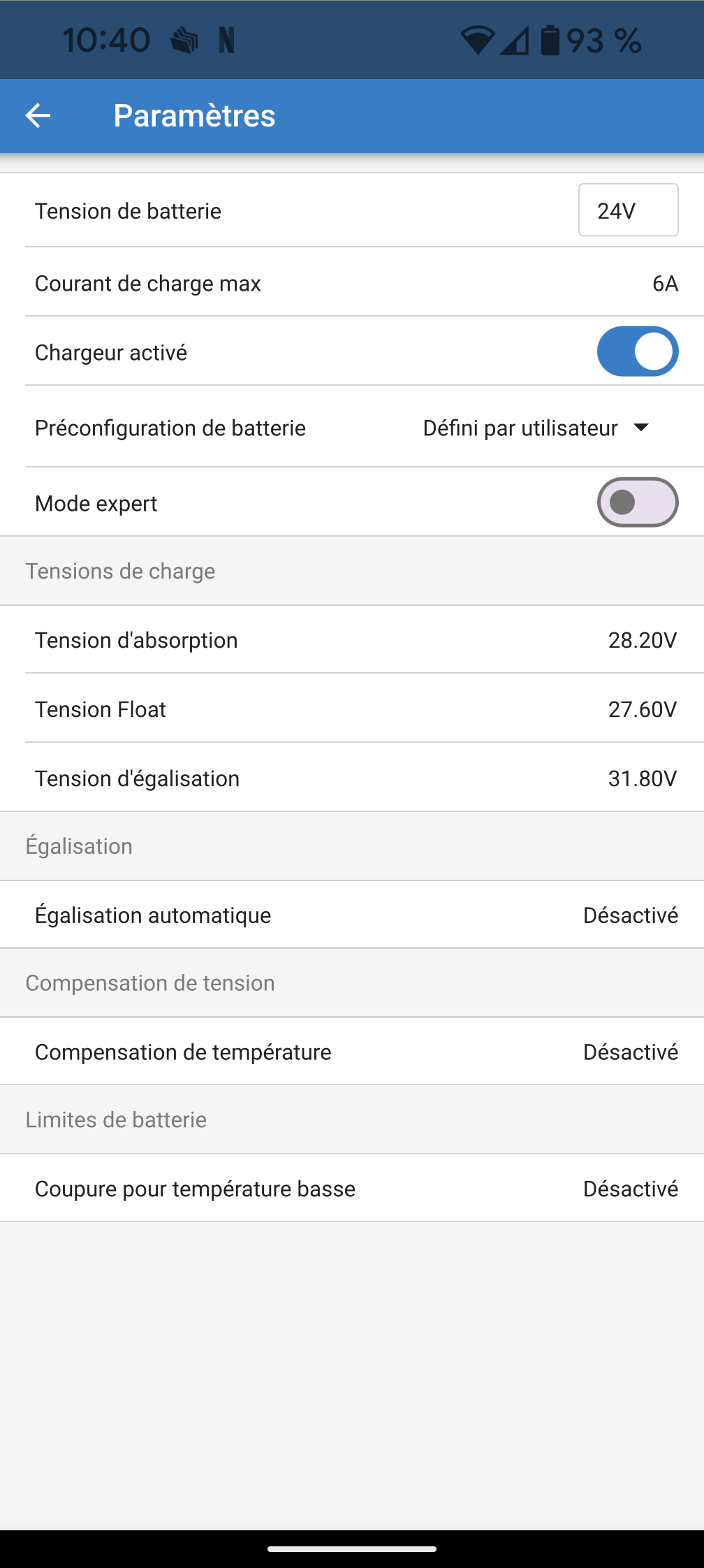Viewport: 704px width, 1568px height.
Task: Change Tension d'absorption 28.20V value
Action: click(642, 640)
